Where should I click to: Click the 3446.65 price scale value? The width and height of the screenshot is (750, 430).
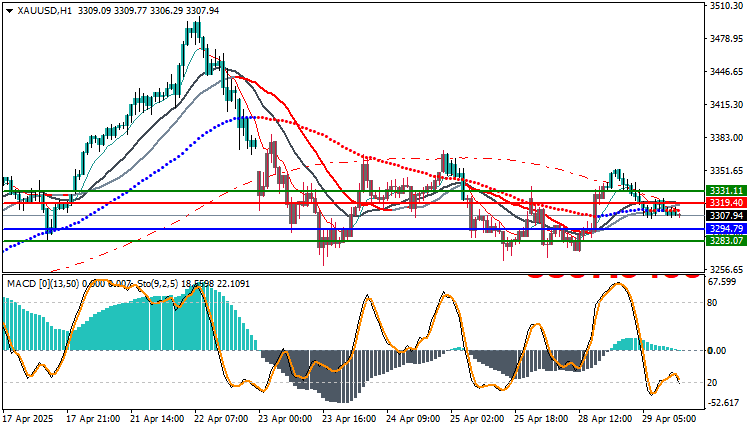[727, 72]
